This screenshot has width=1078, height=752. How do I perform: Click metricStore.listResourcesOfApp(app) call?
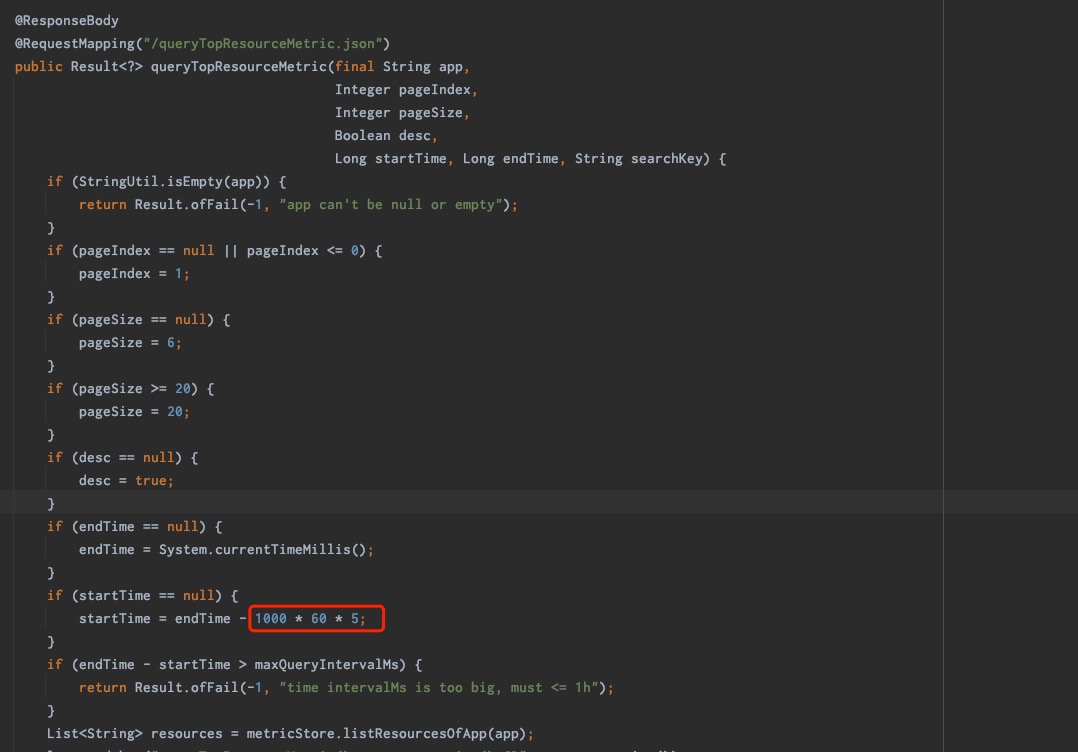386,734
